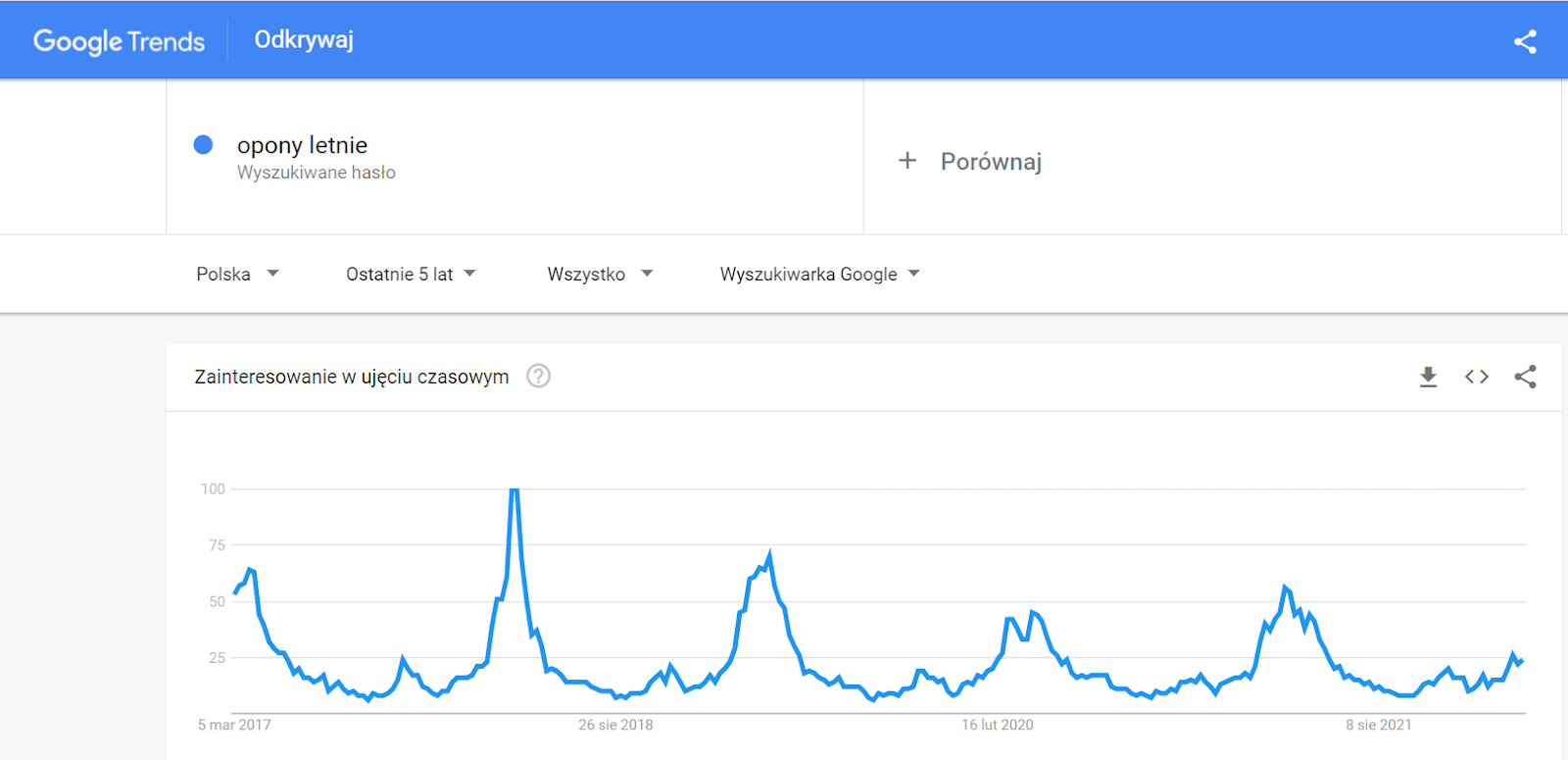This screenshot has width=1568, height=760.
Task: Download the interest over time chart data
Action: tap(1428, 377)
